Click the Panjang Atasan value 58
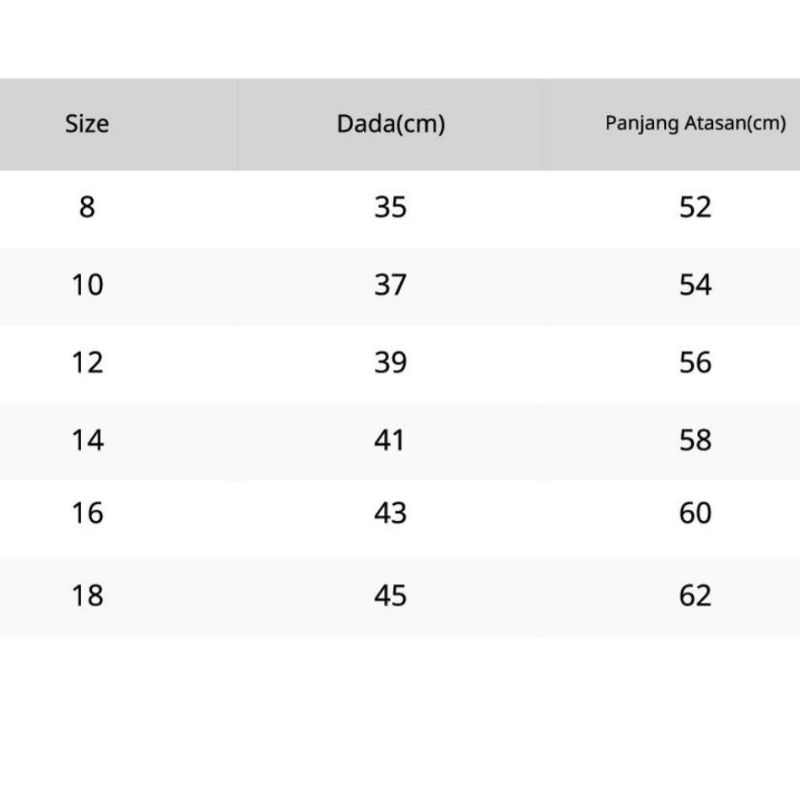The width and height of the screenshot is (800, 800). click(695, 439)
